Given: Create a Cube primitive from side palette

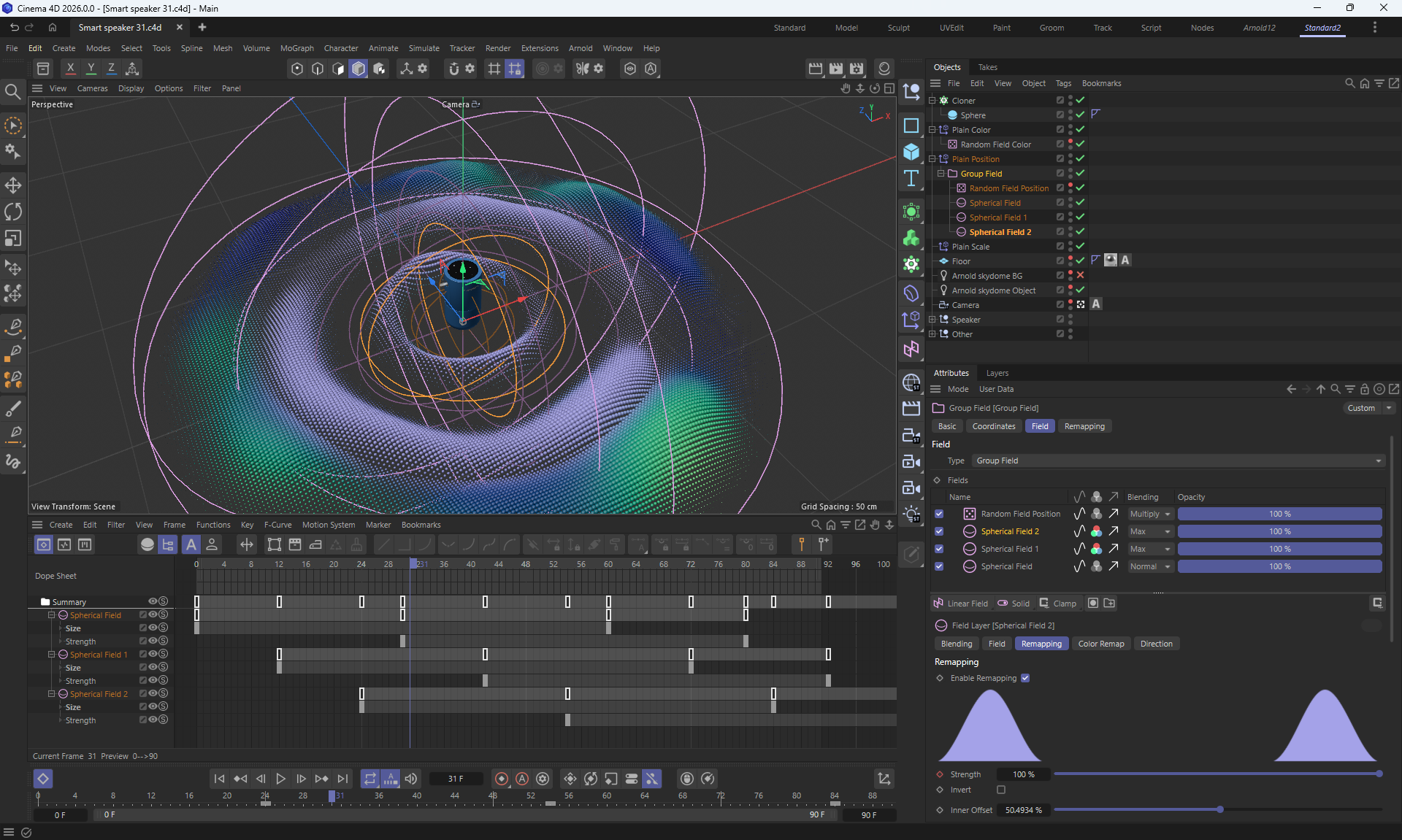Looking at the screenshot, I should click(911, 152).
